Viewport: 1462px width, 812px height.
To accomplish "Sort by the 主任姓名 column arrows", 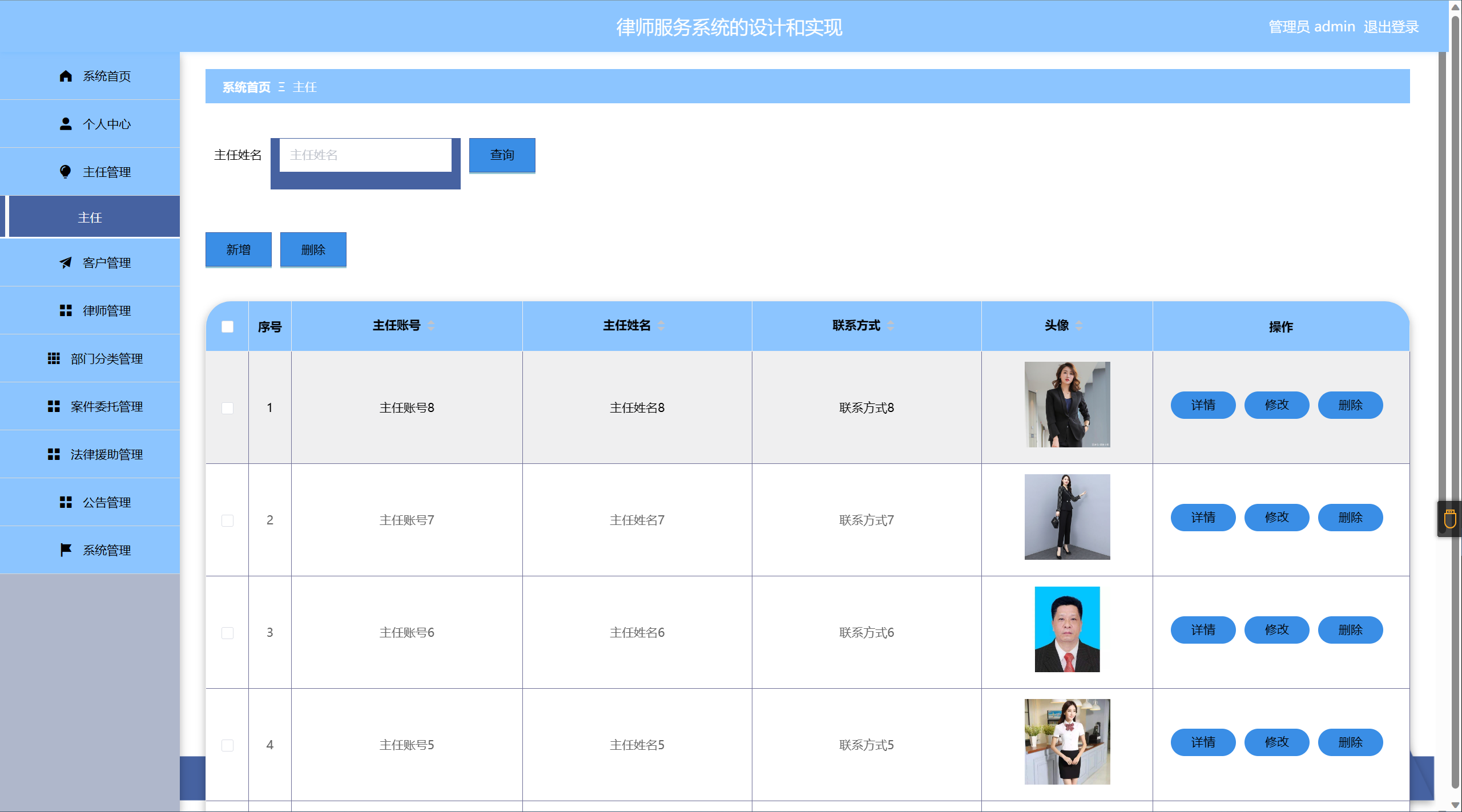I will (x=661, y=326).
